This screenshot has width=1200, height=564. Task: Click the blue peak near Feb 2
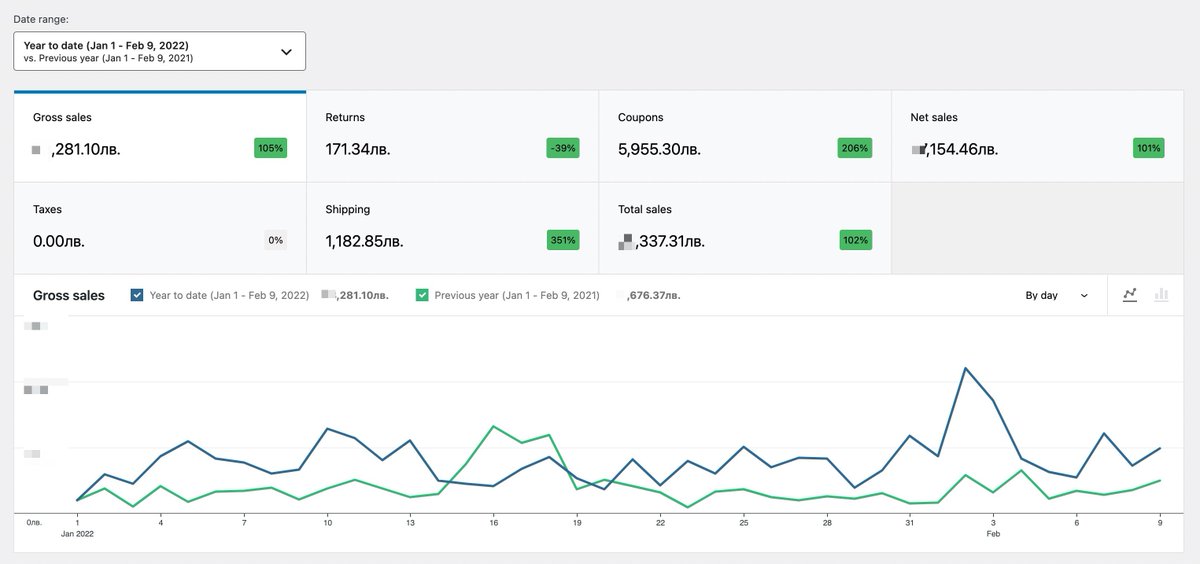(x=966, y=368)
